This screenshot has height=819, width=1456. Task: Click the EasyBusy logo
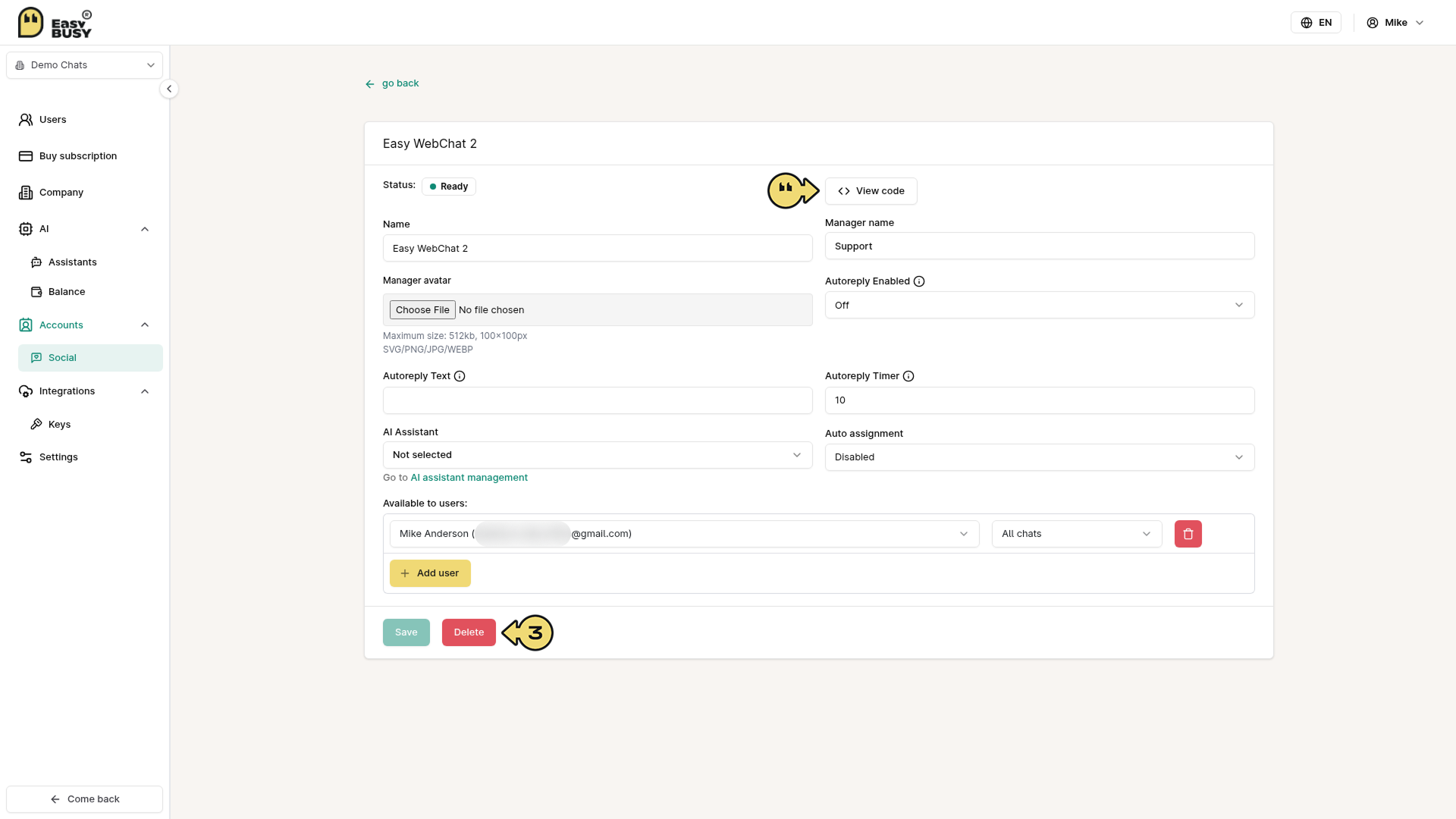(55, 23)
